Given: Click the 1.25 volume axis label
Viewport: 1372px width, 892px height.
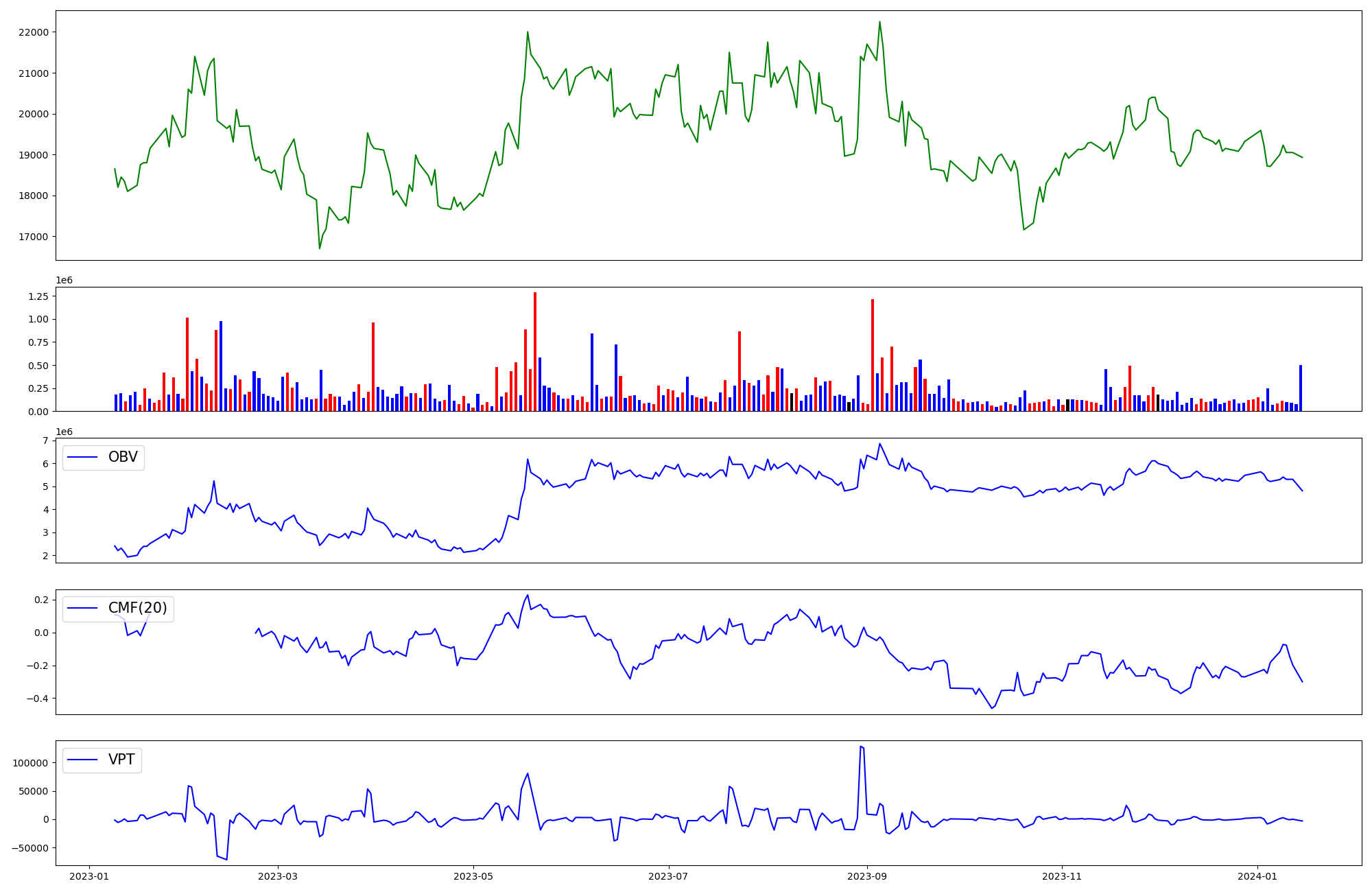Looking at the screenshot, I should click(38, 296).
